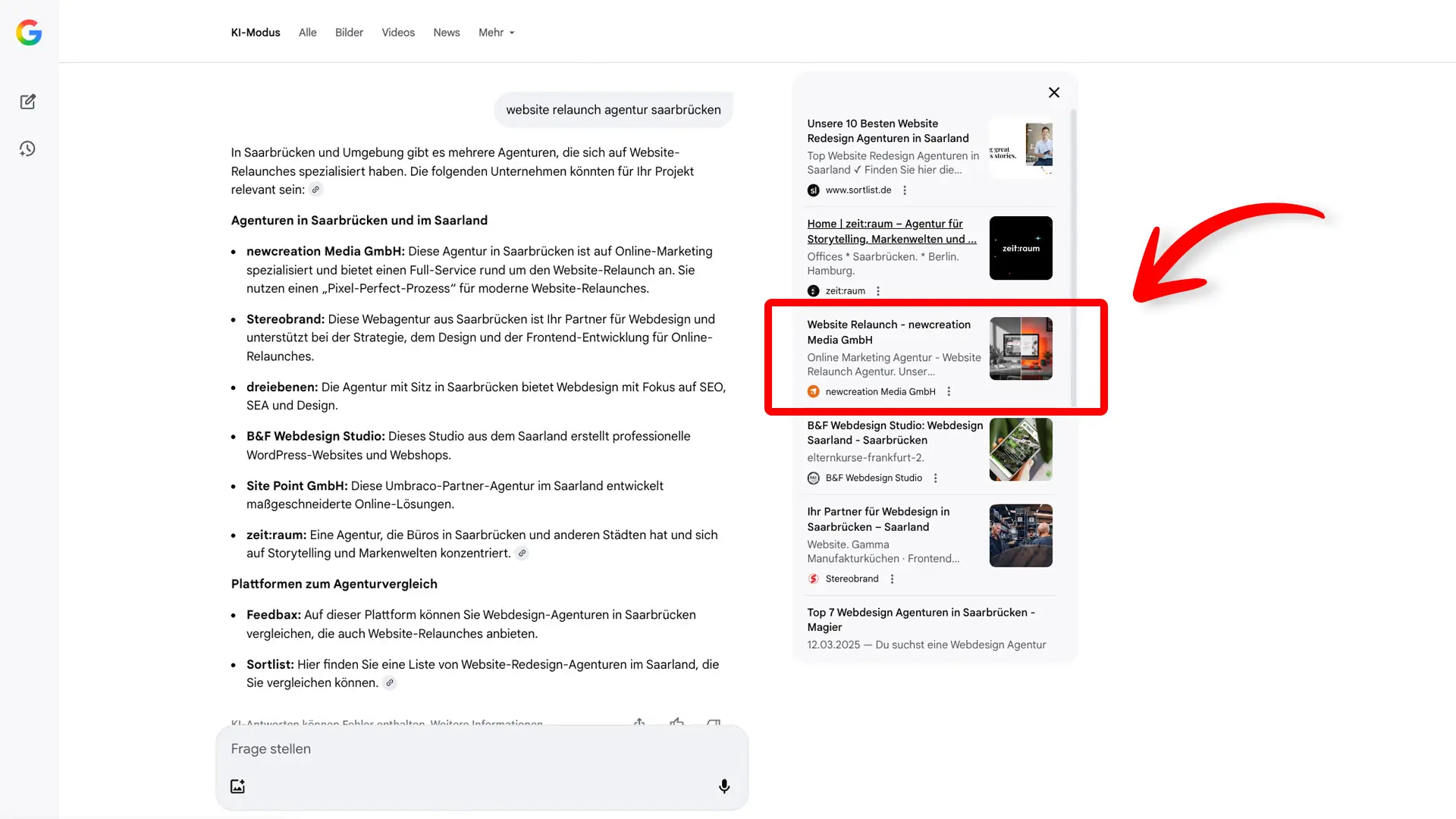Screen dimensions: 1456x819
Task: Click the add image upload icon
Action: point(237,786)
